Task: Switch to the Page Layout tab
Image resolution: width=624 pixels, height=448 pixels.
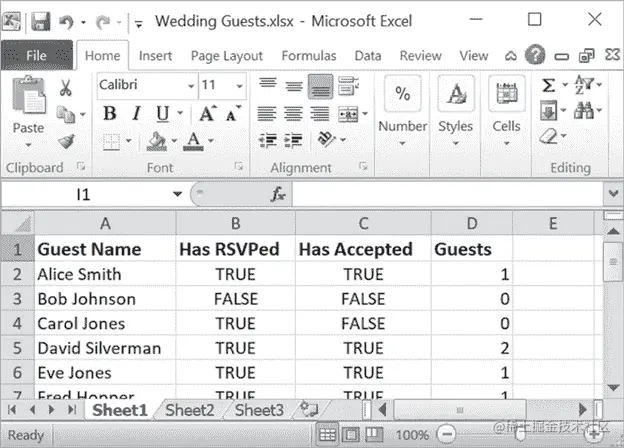Action: 227,56
